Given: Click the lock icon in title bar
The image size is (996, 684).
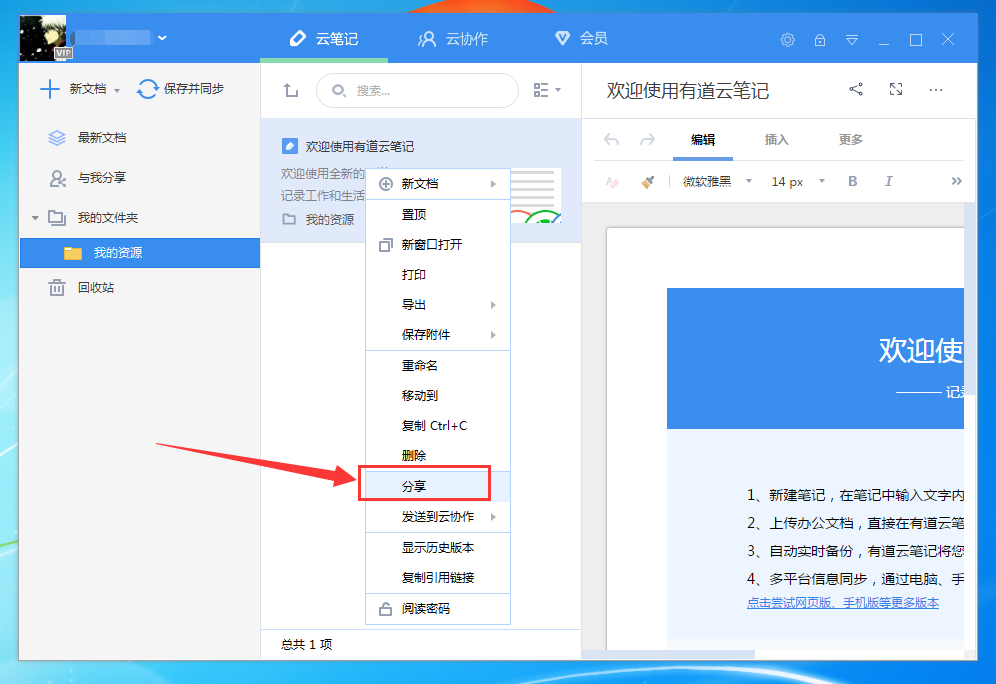Looking at the screenshot, I should [820, 40].
